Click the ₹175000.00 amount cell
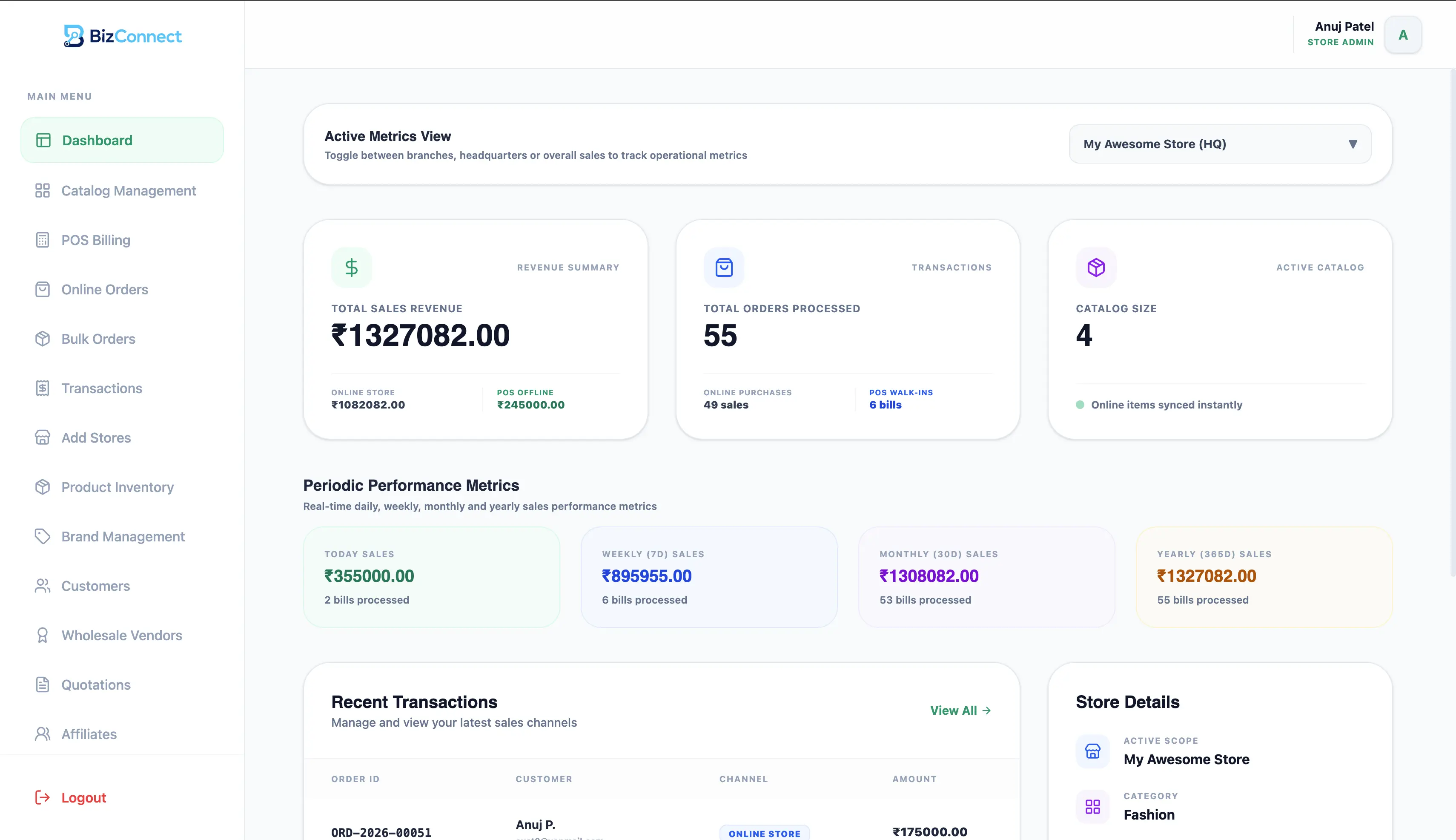This screenshot has height=840, width=1456. (x=929, y=832)
